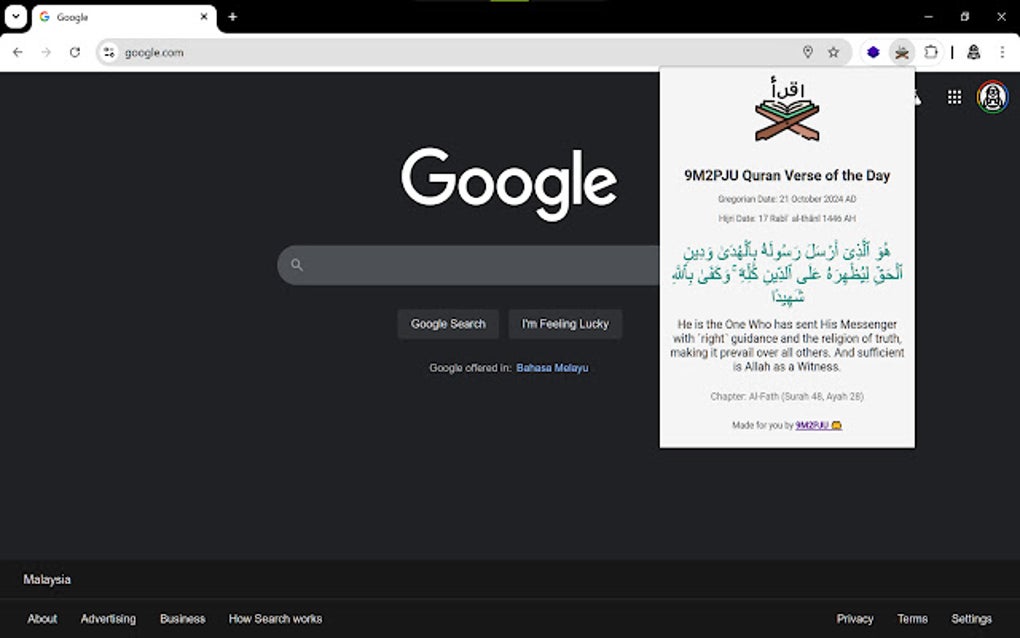Bookmark the page with the star icon
Screen dimensions: 1020x638
coord(834,52)
